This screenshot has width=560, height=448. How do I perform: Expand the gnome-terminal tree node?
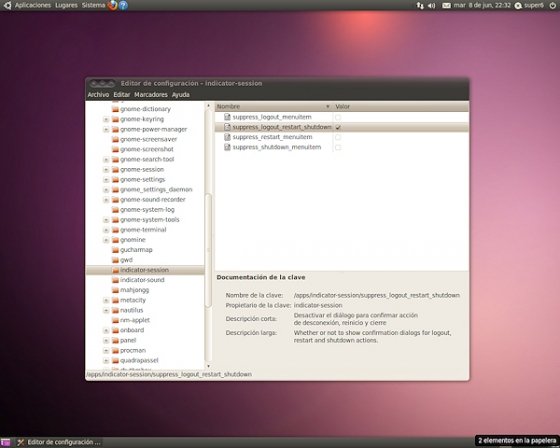coord(106,230)
